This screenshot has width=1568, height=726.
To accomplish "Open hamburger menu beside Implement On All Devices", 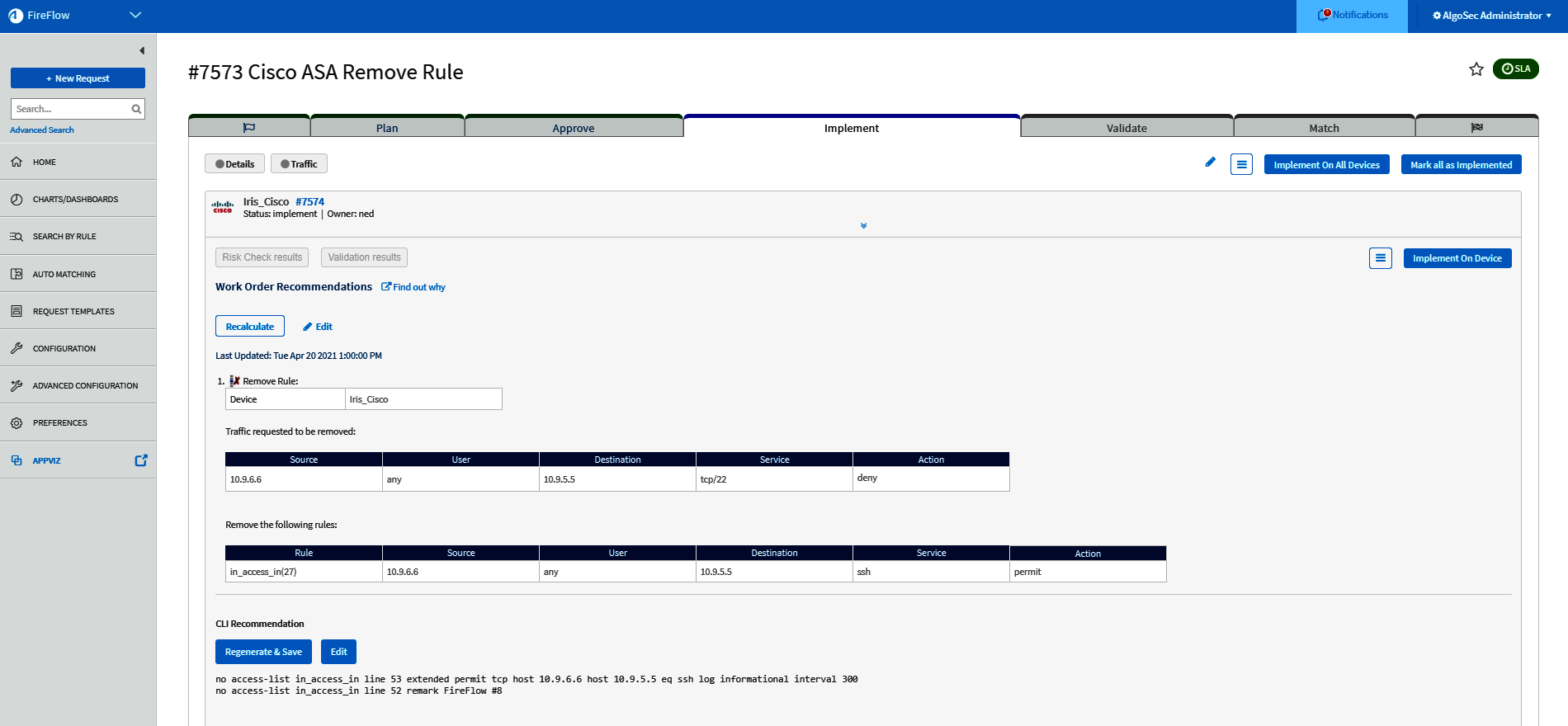I will [x=1241, y=165].
